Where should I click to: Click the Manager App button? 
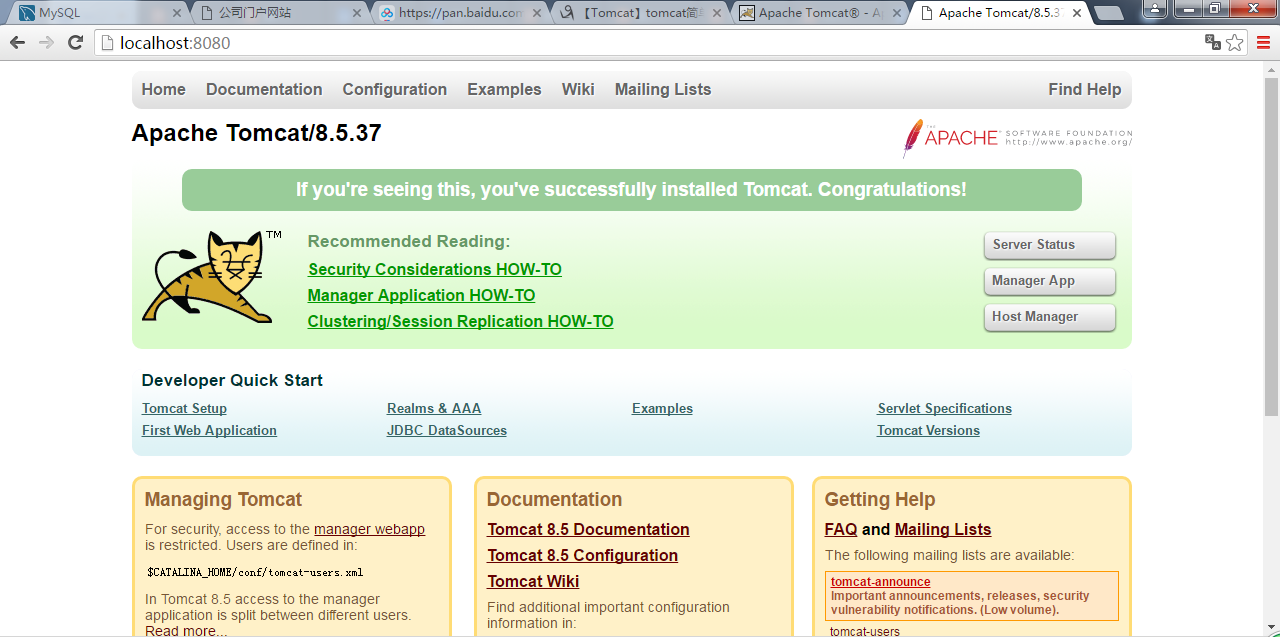1049,281
